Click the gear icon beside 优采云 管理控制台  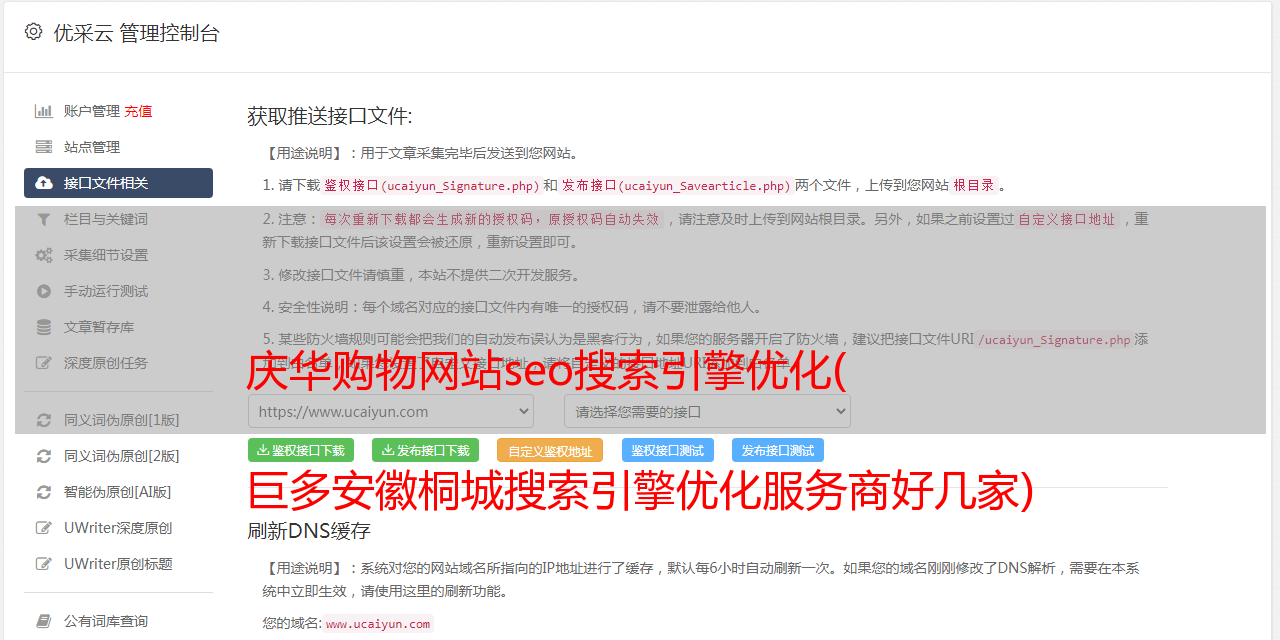[x=34, y=32]
